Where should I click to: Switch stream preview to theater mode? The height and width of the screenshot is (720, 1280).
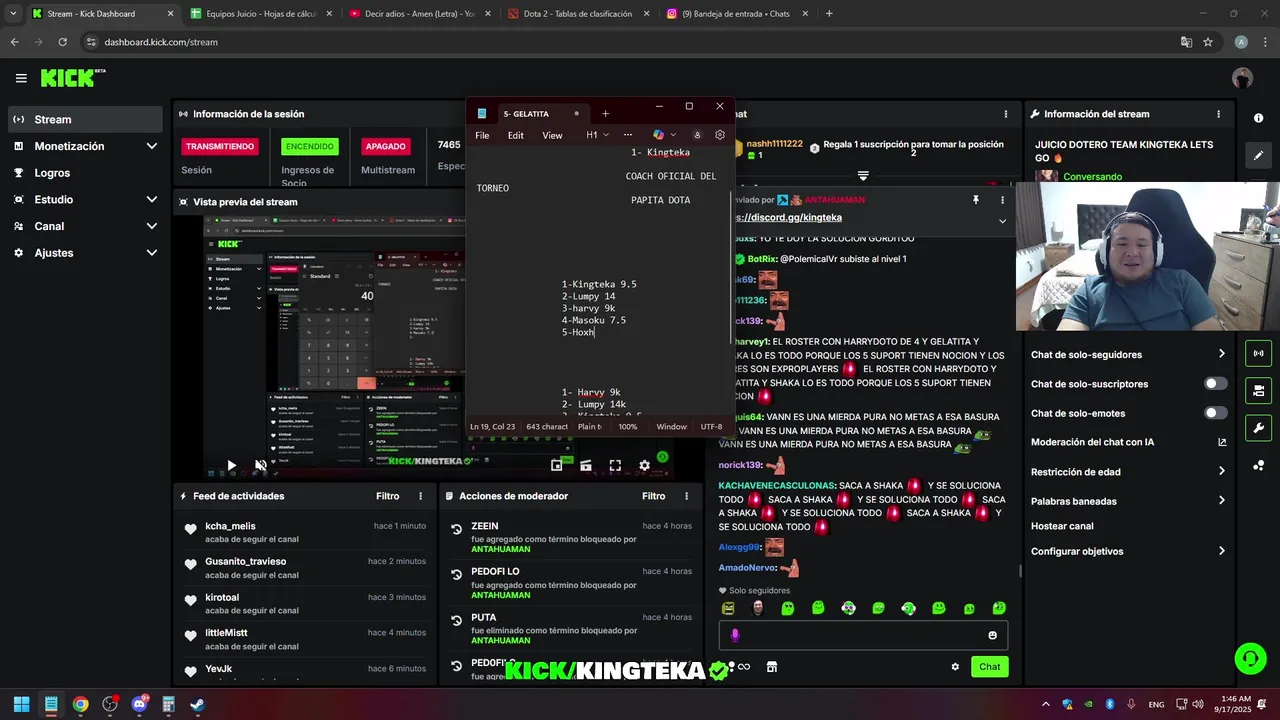coord(585,465)
